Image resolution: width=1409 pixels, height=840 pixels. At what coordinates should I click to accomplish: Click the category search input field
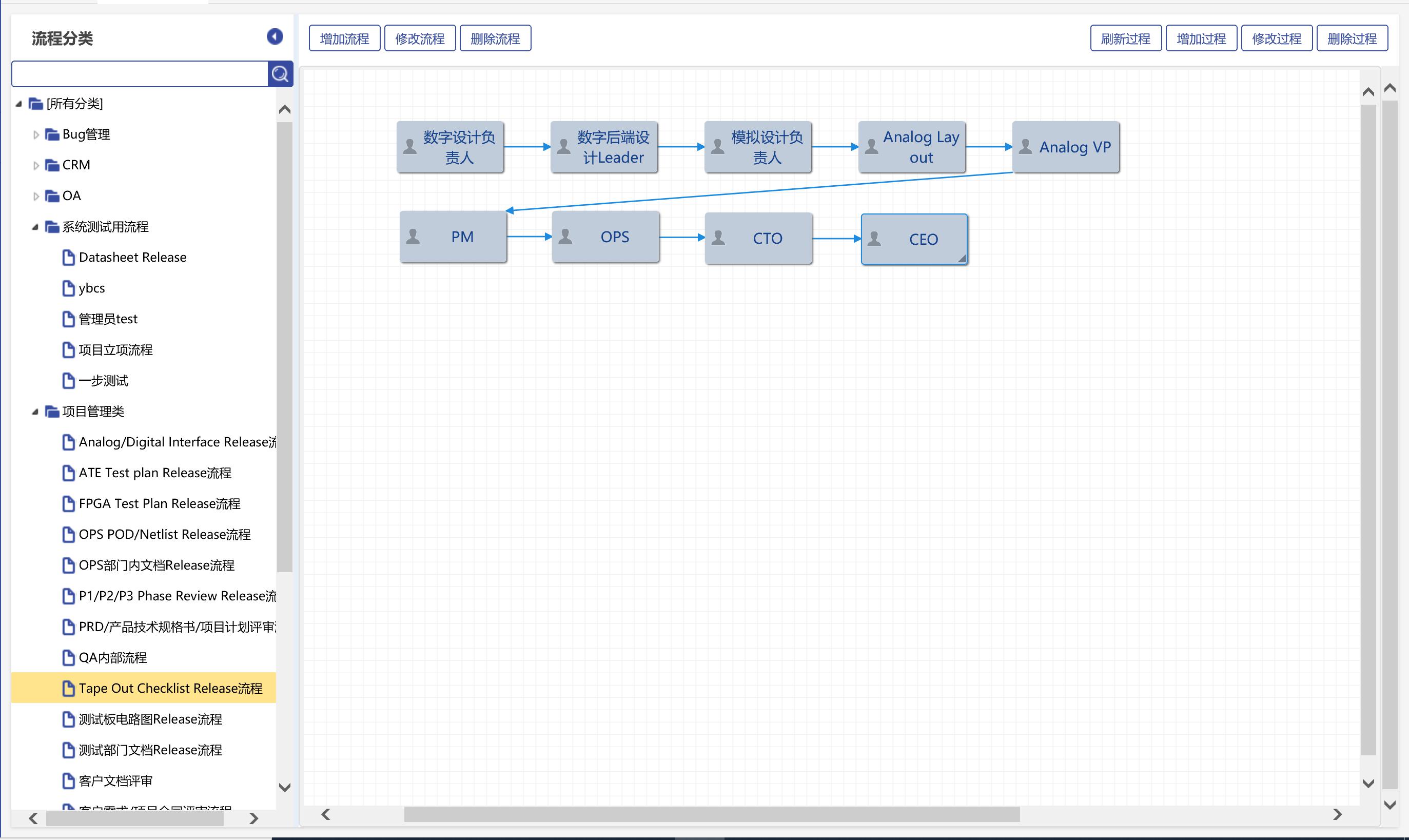pos(139,74)
